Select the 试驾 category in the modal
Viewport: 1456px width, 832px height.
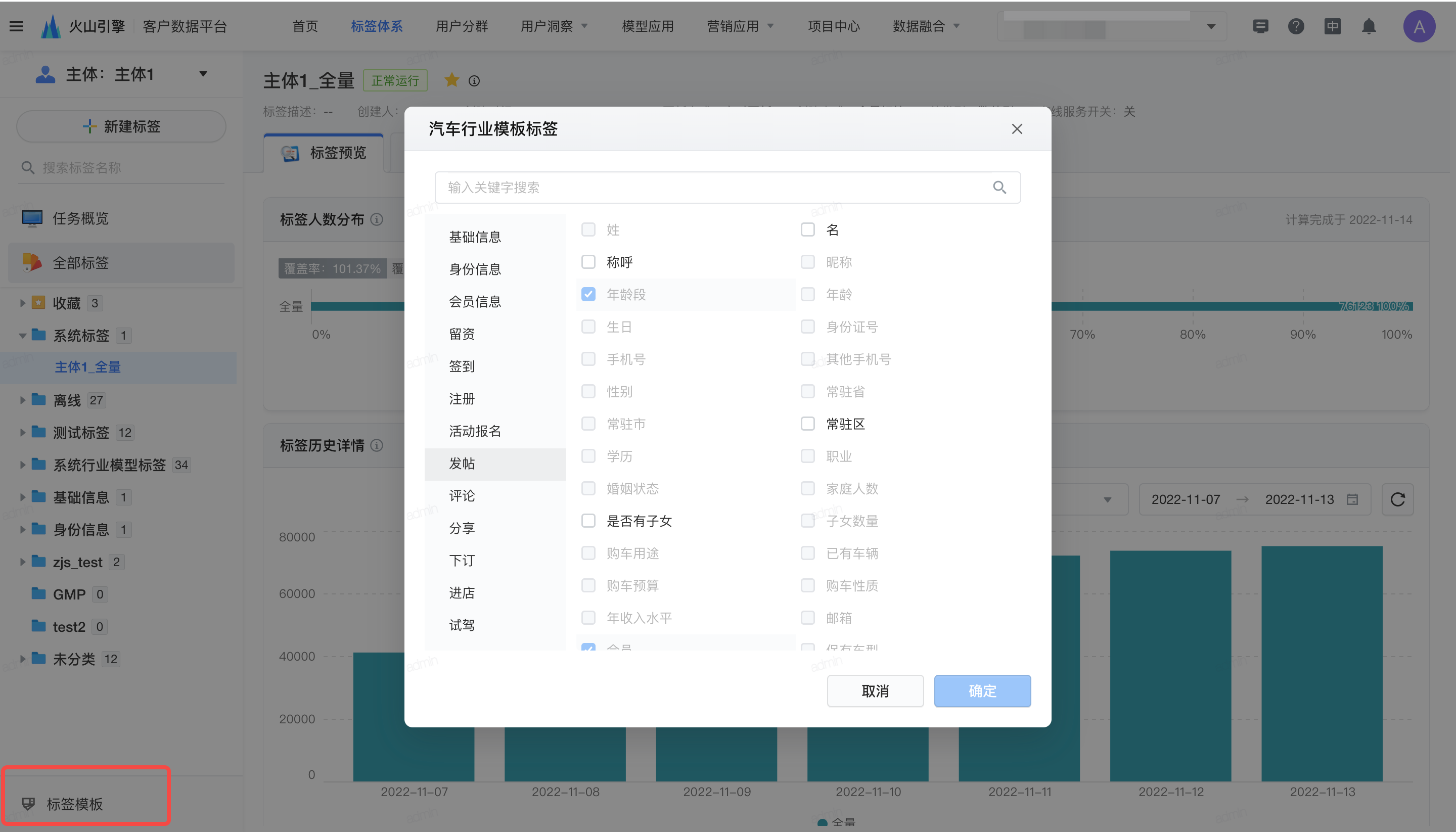(x=495, y=625)
